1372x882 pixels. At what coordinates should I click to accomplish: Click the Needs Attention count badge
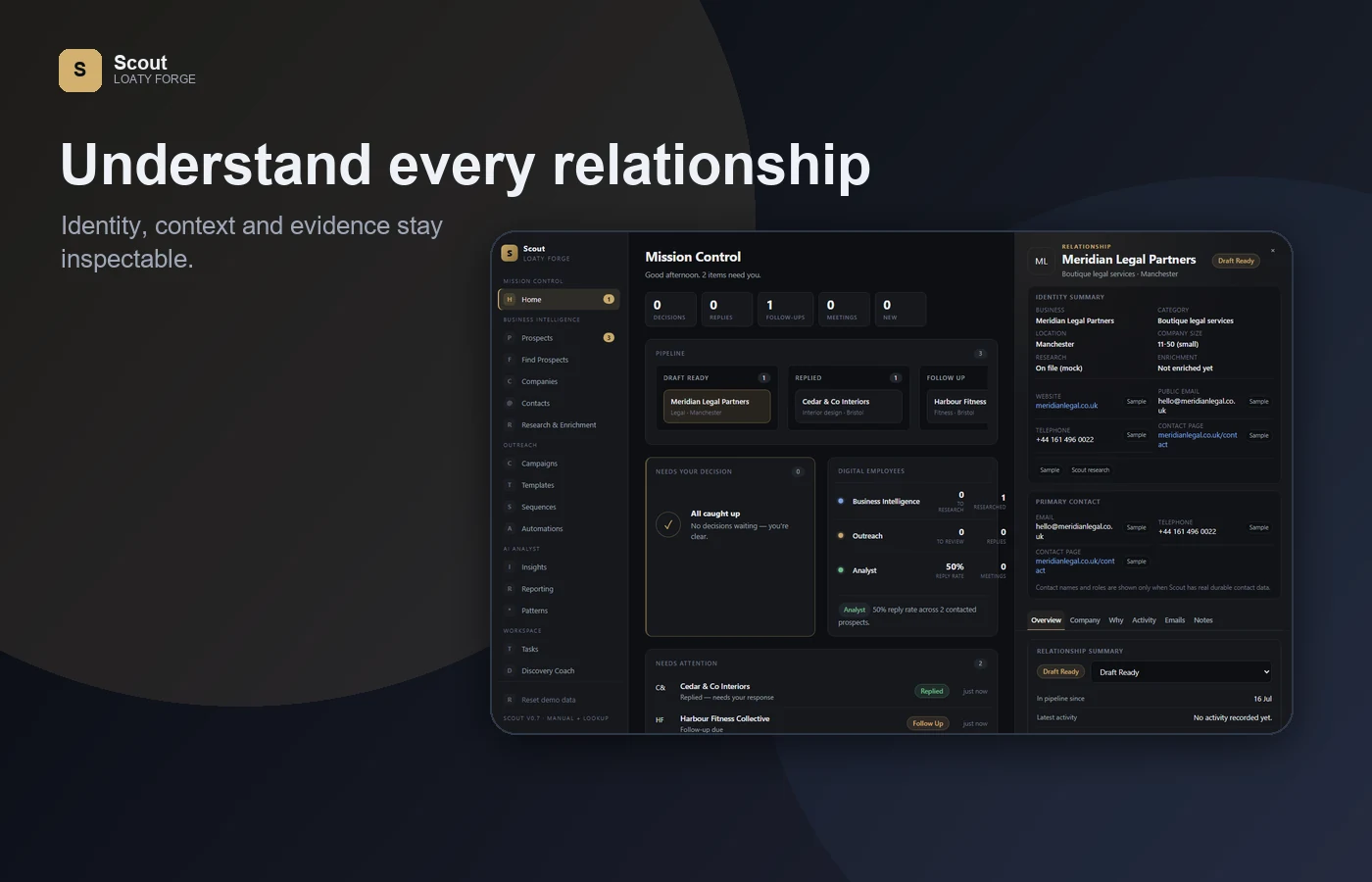979,663
